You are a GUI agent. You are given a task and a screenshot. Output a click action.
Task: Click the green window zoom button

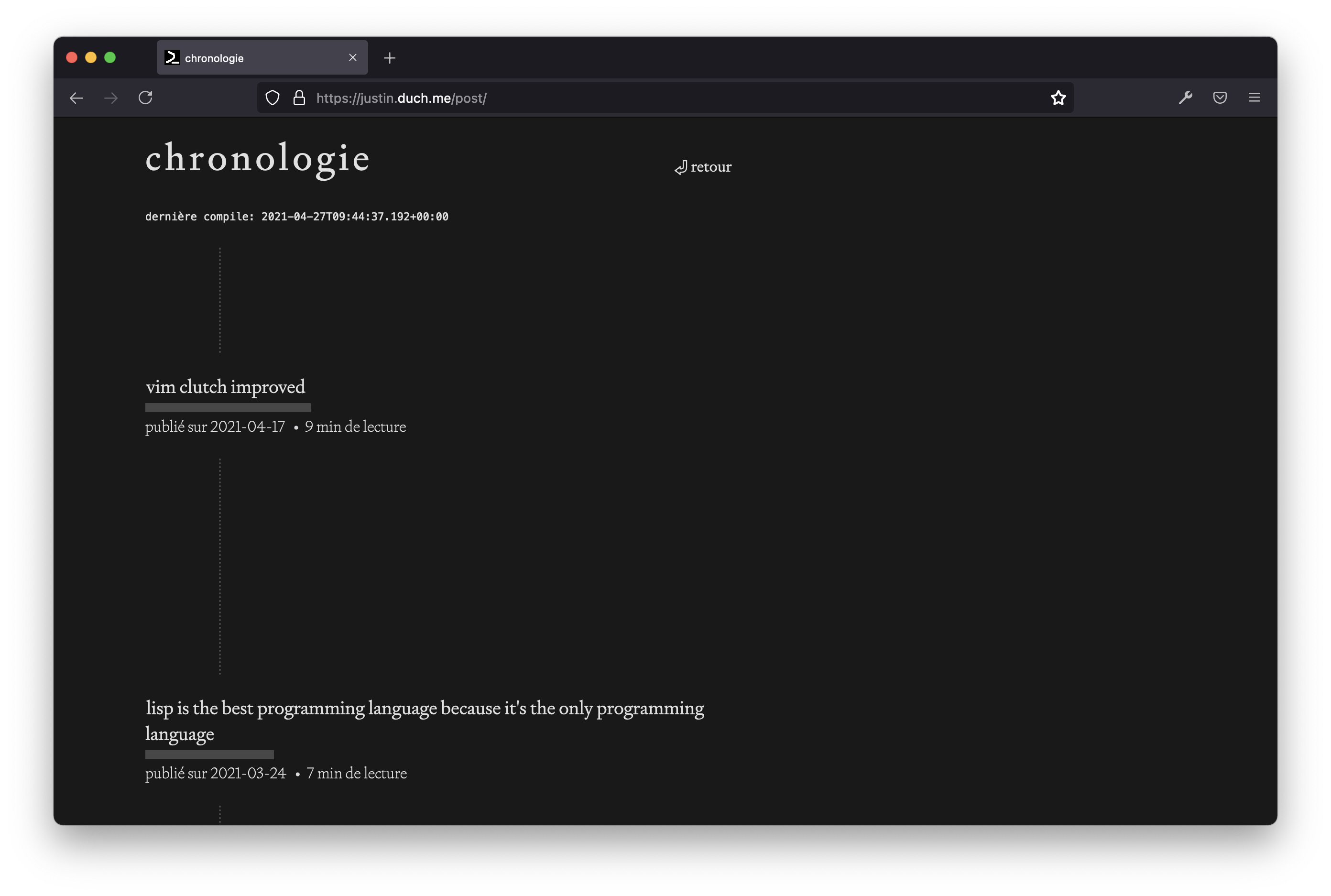coord(110,58)
